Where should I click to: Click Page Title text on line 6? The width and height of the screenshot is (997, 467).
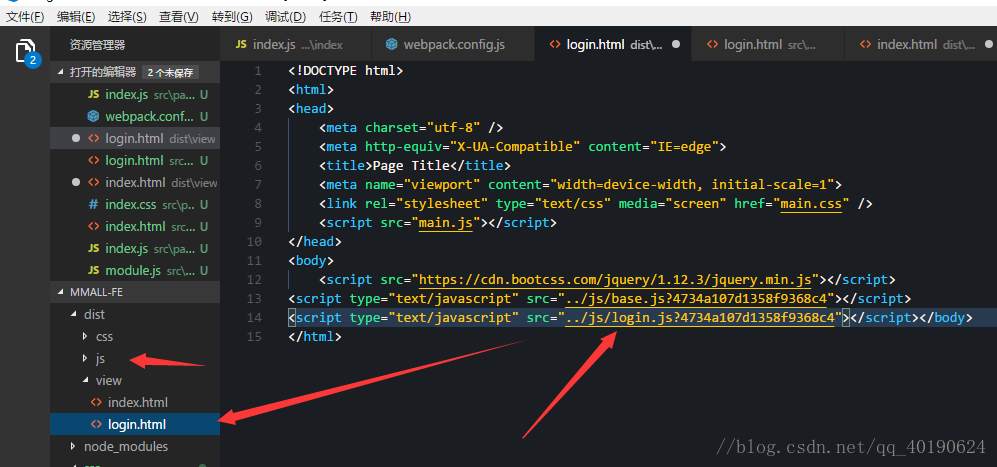(x=411, y=165)
